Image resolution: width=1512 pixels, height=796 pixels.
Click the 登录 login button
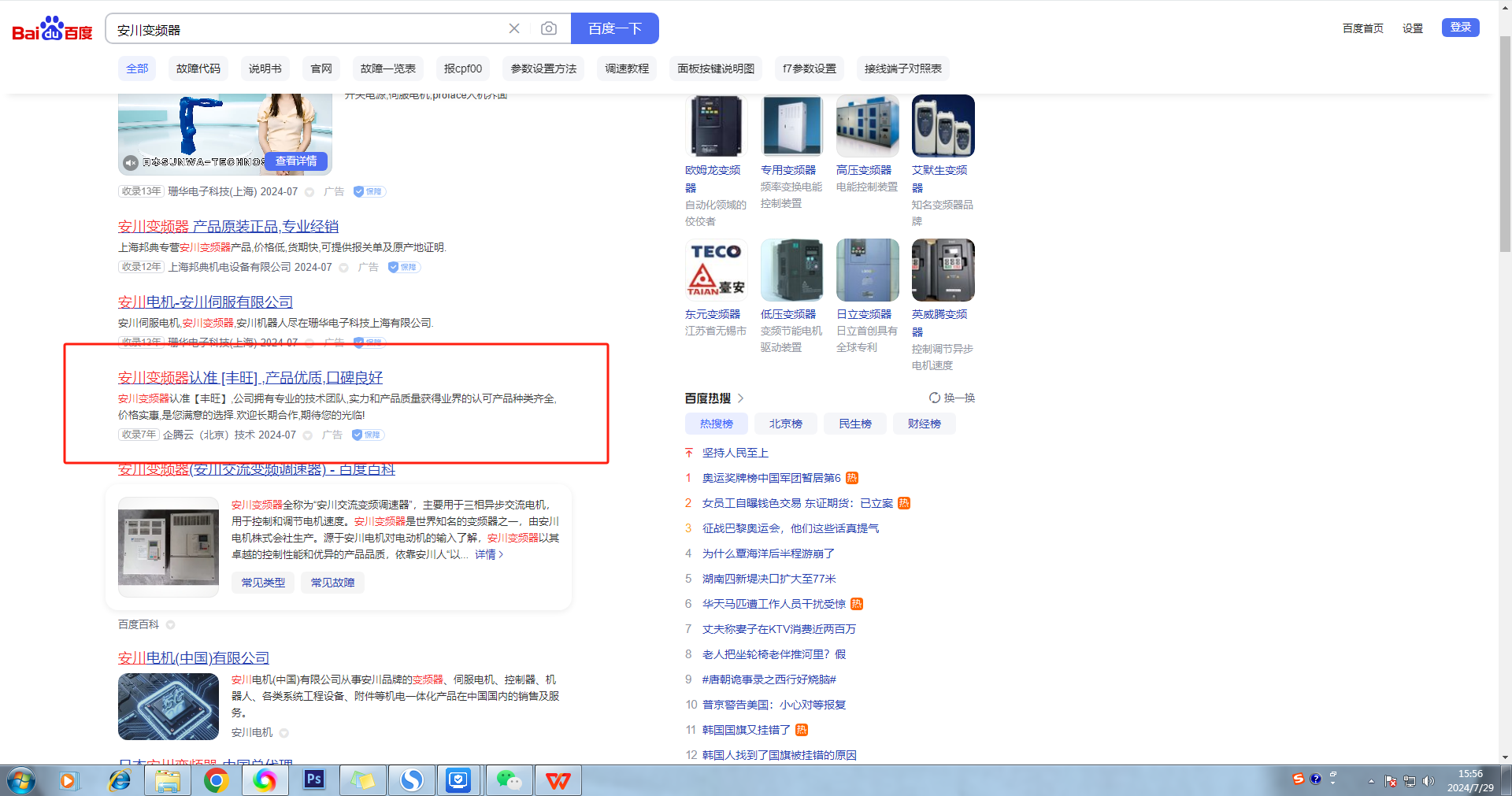[1461, 28]
